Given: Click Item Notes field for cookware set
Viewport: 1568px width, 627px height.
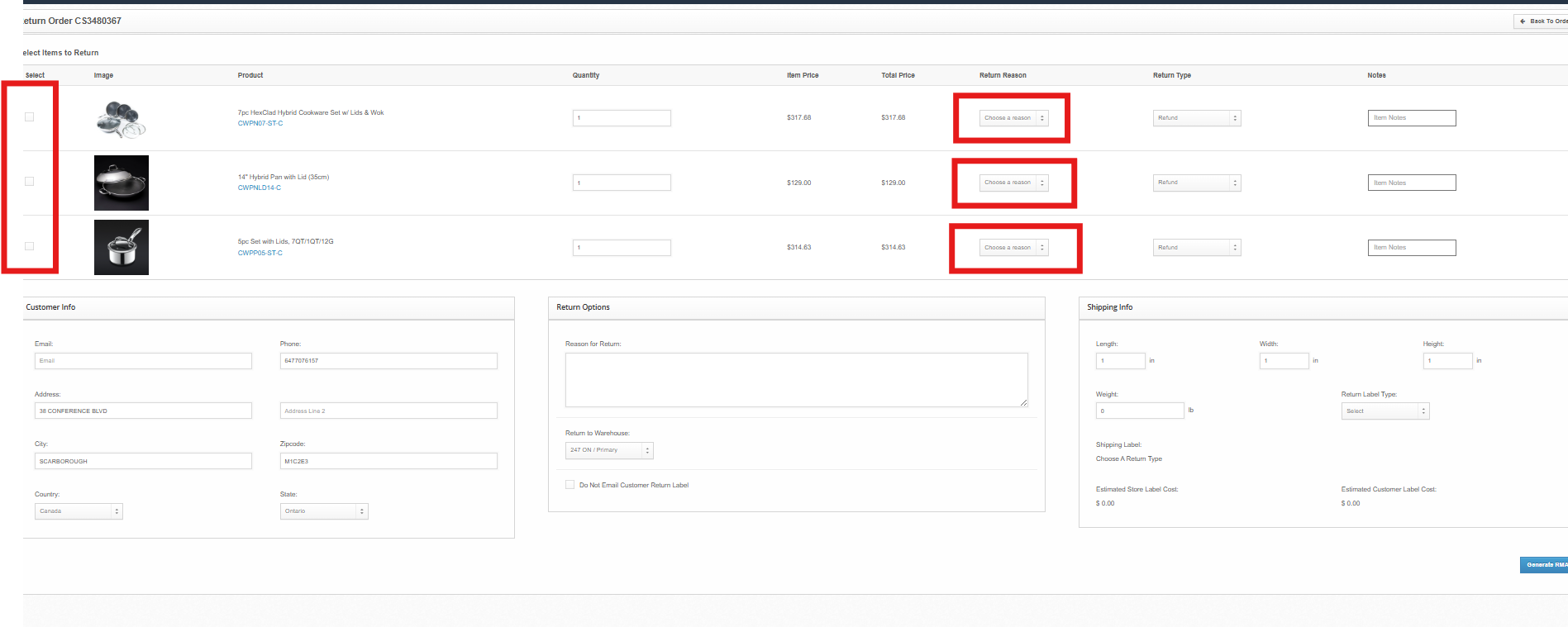Looking at the screenshot, I should pos(1412,118).
